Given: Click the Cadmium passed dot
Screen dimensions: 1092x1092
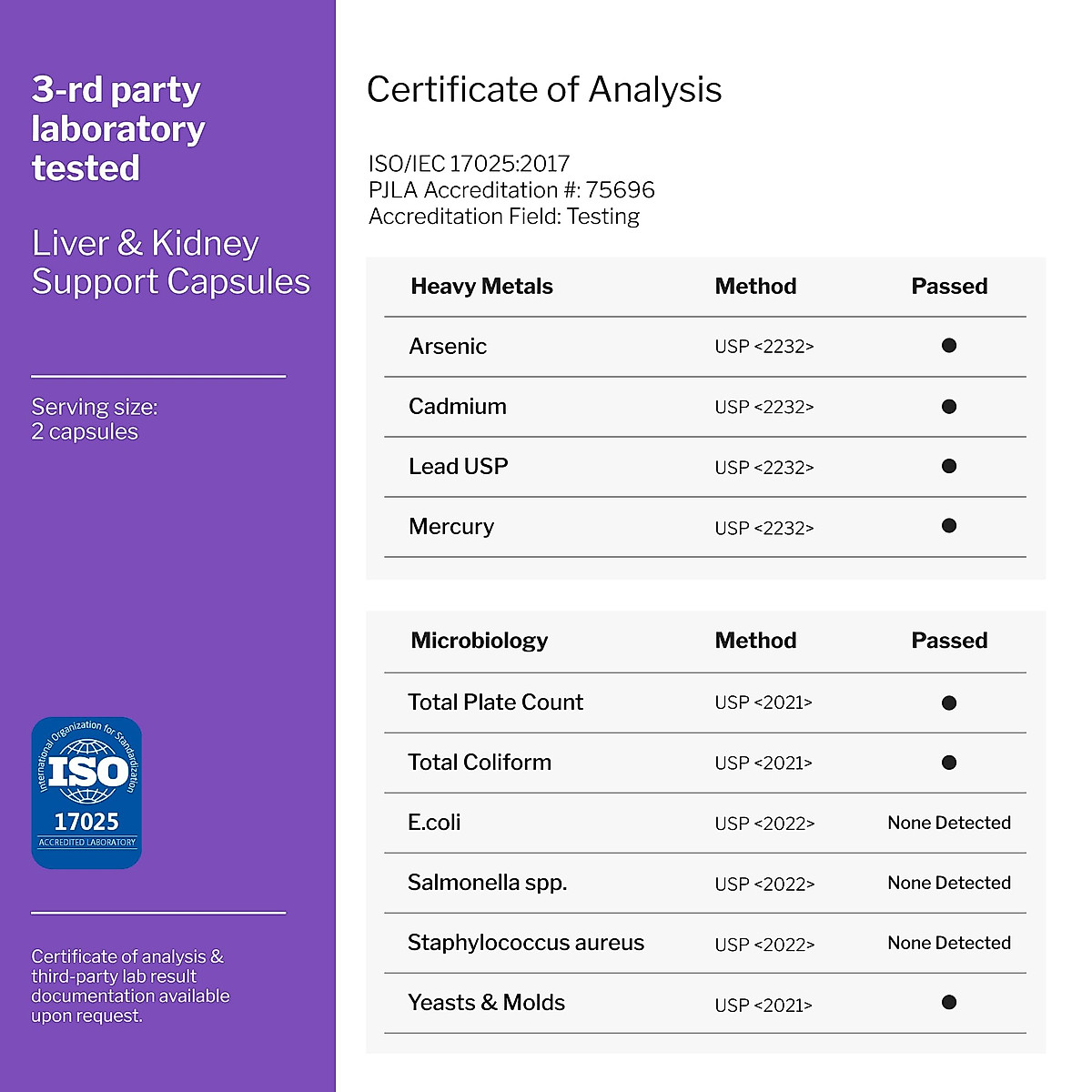Looking at the screenshot, I should click(949, 407).
